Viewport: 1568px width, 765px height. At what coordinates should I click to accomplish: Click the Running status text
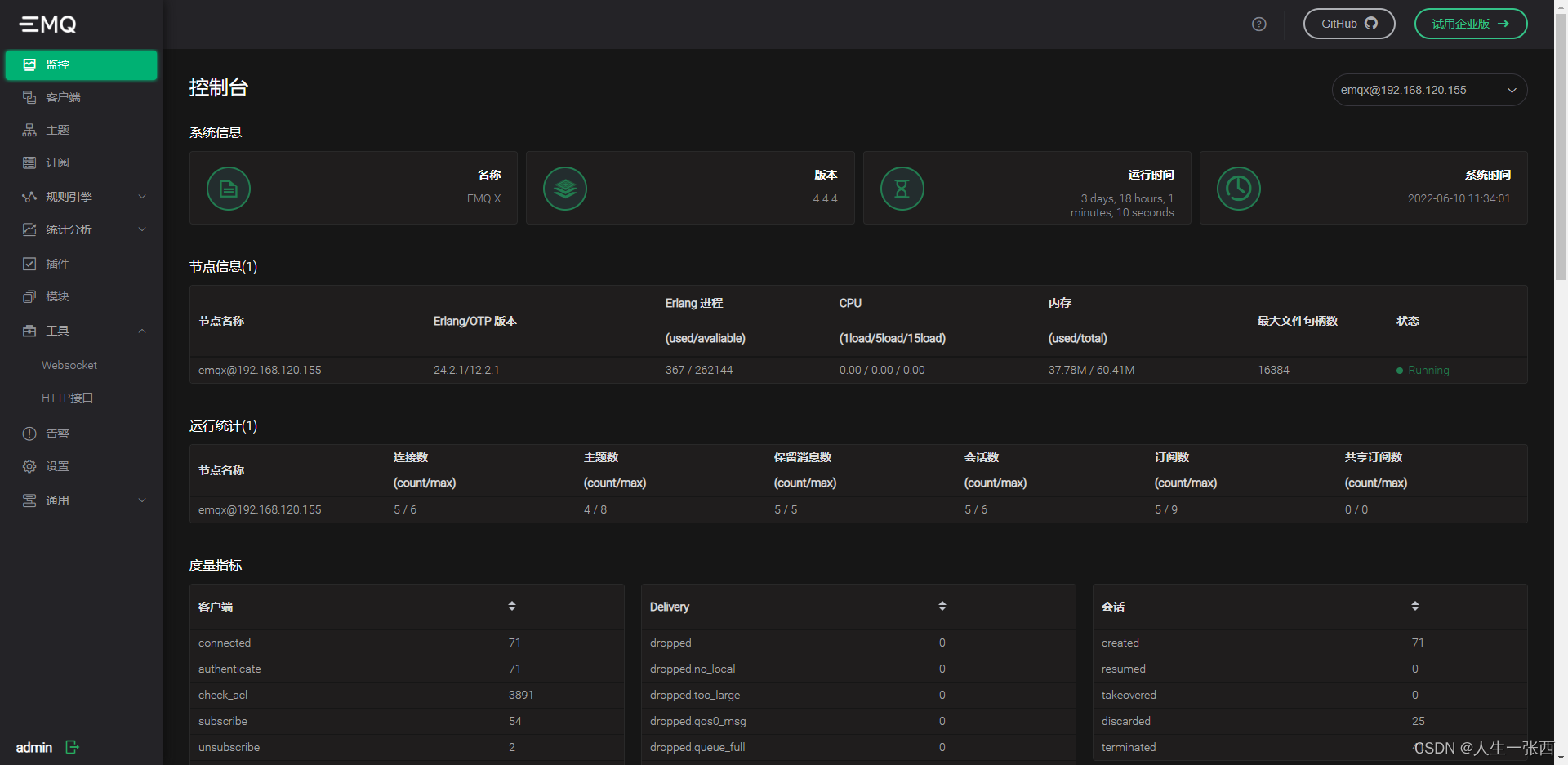coord(1428,371)
